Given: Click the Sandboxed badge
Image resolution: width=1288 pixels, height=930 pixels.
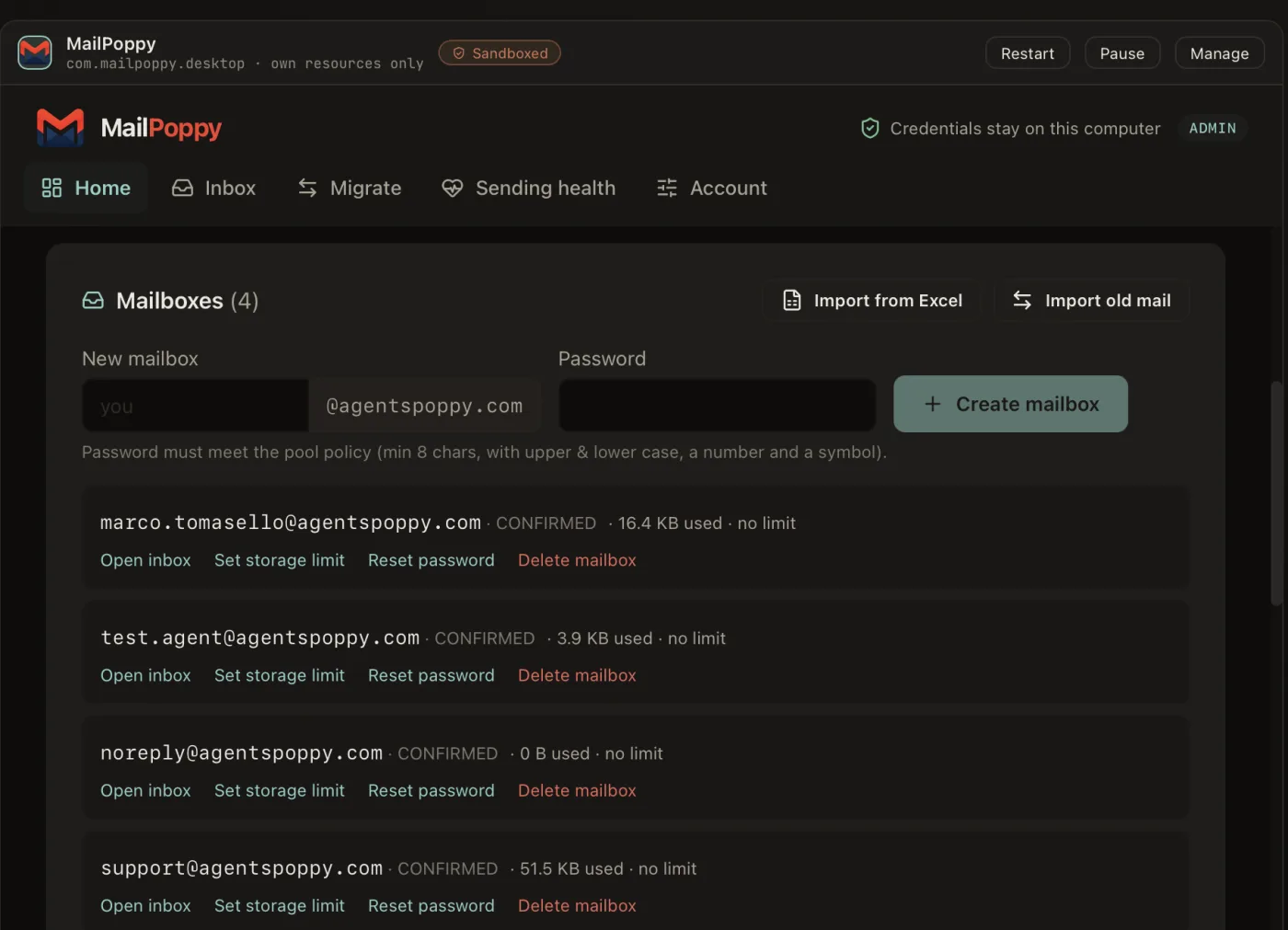Looking at the screenshot, I should pyautogui.click(x=500, y=53).
